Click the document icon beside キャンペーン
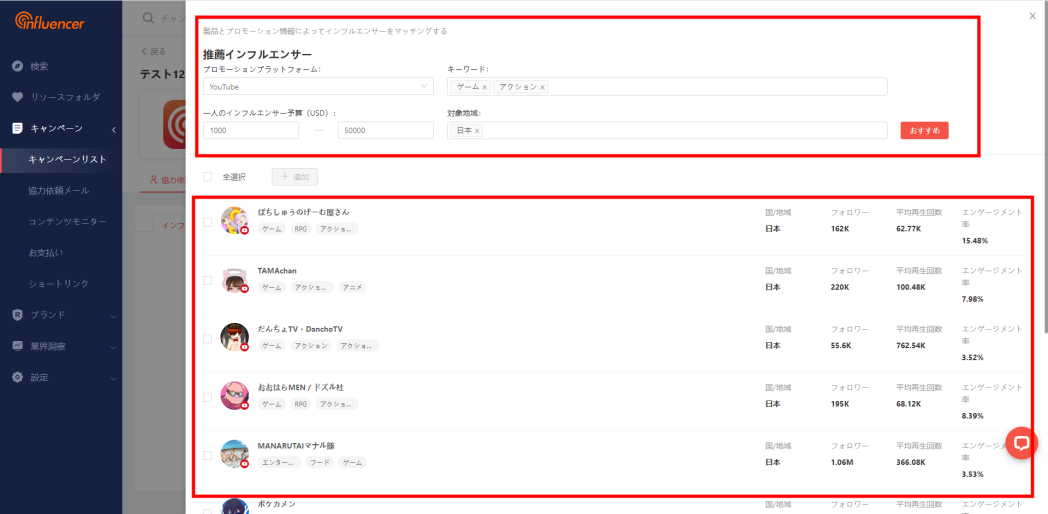The height and width of the screenshot is (514, 1048). point(18,128)
